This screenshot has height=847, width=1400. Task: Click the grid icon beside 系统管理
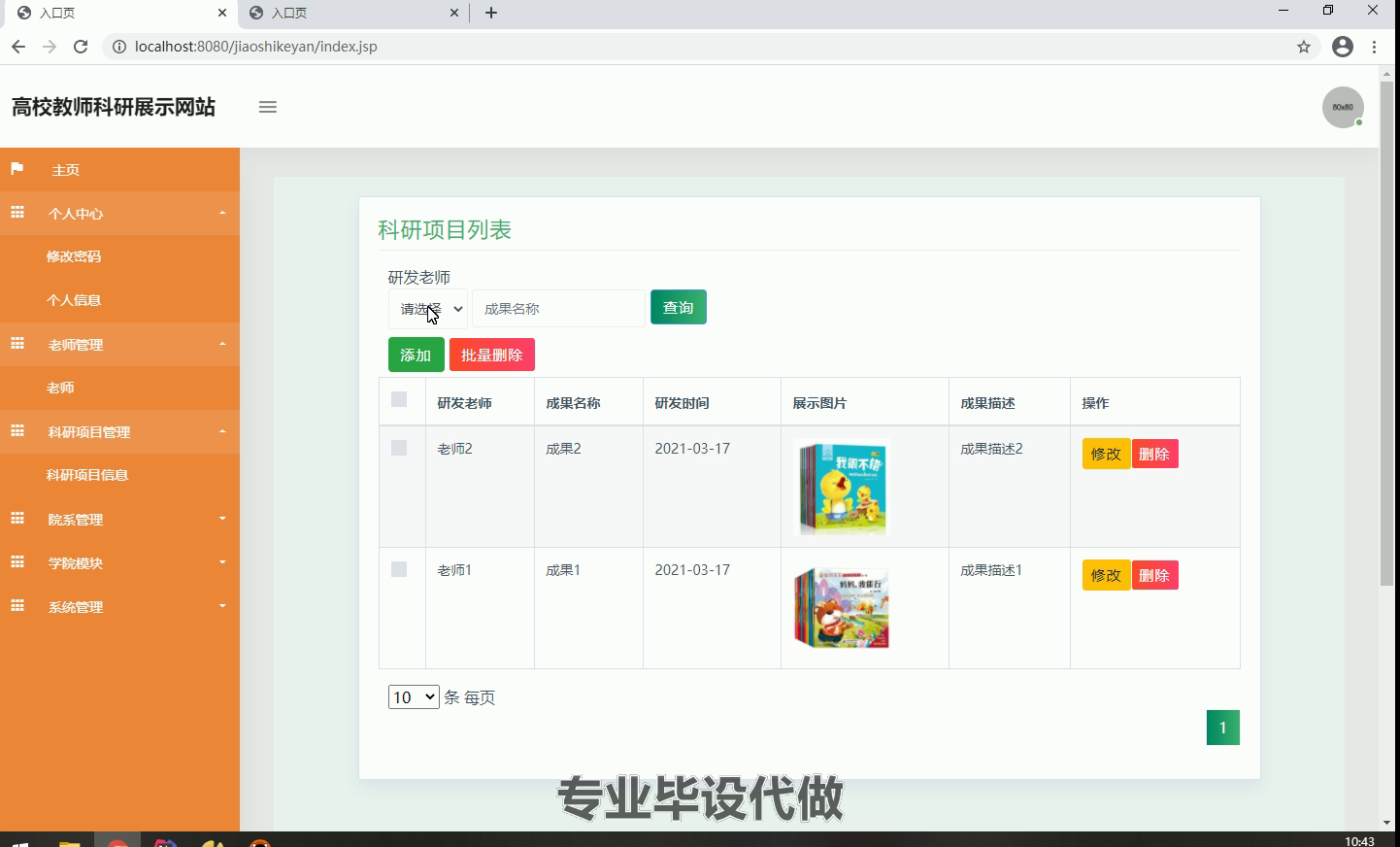(x=17, y=605)
